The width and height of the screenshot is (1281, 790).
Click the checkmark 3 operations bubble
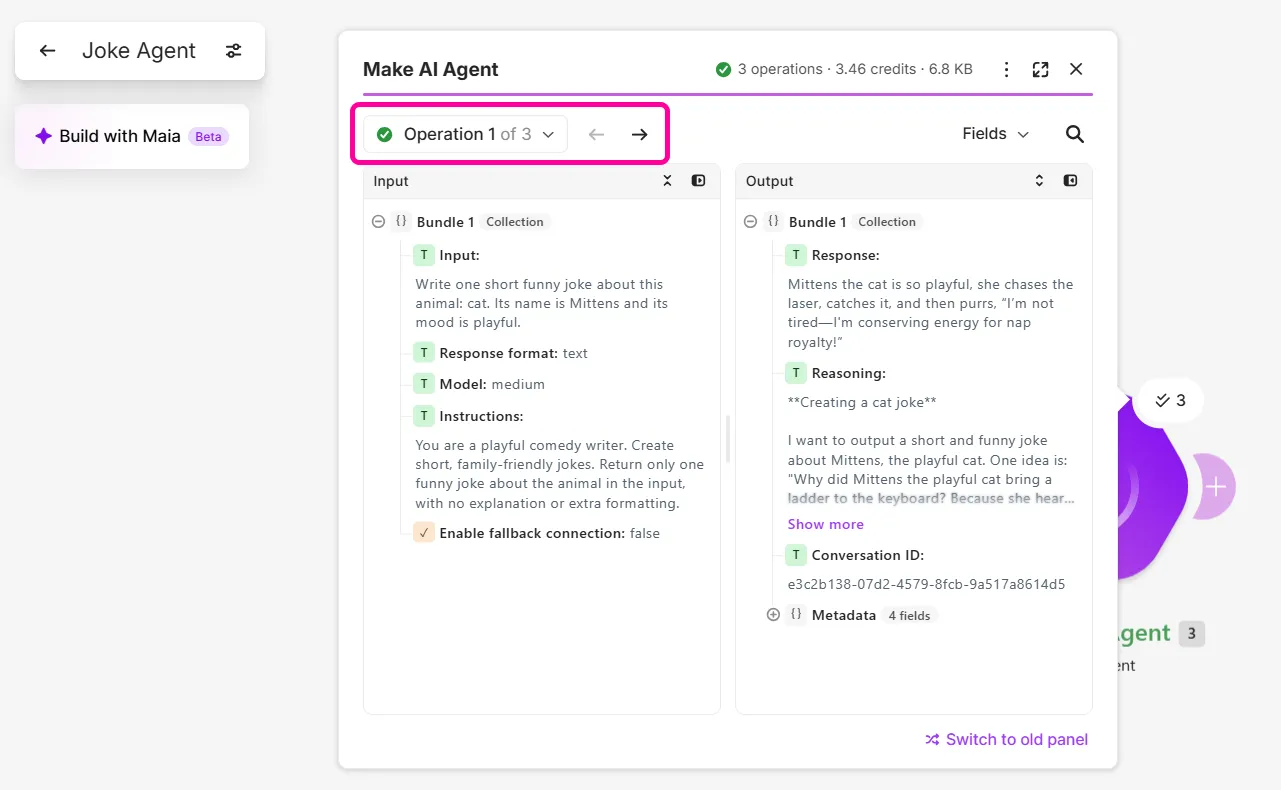click(1170, 400)
